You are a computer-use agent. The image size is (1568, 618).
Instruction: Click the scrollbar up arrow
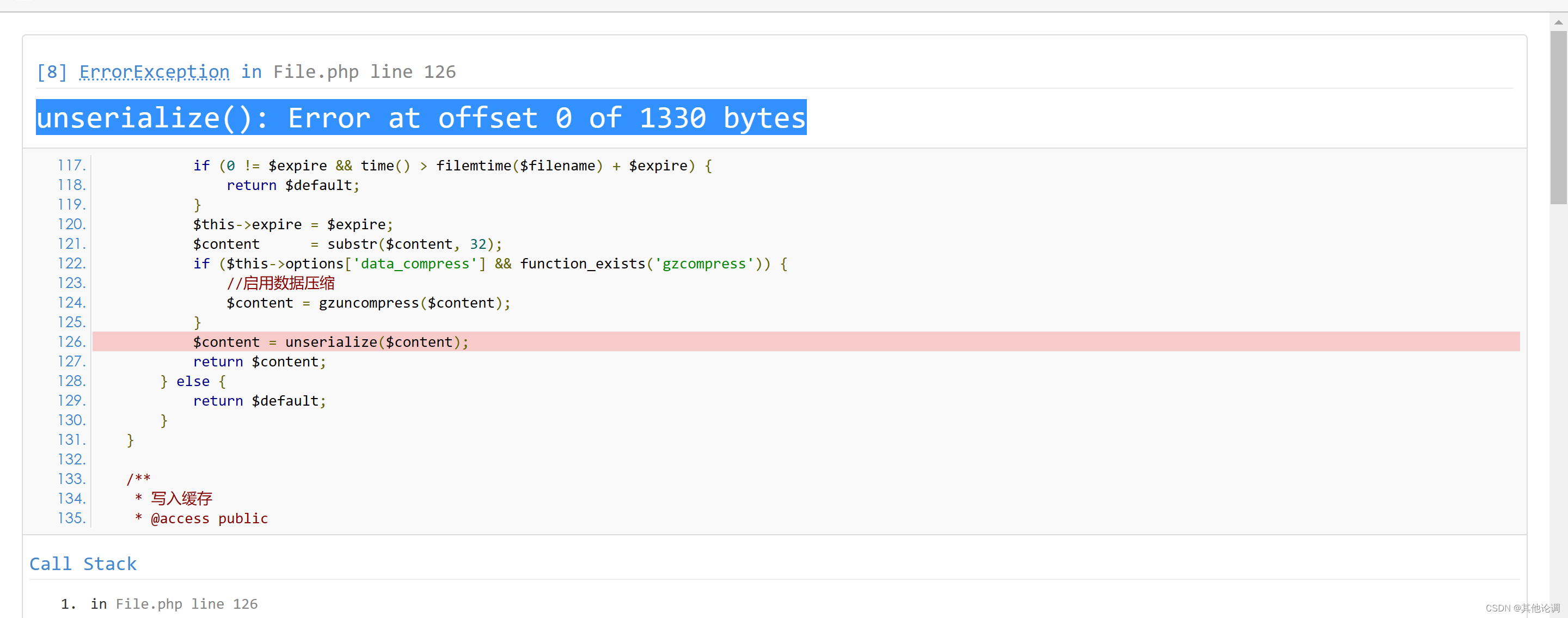(1558, 22)
